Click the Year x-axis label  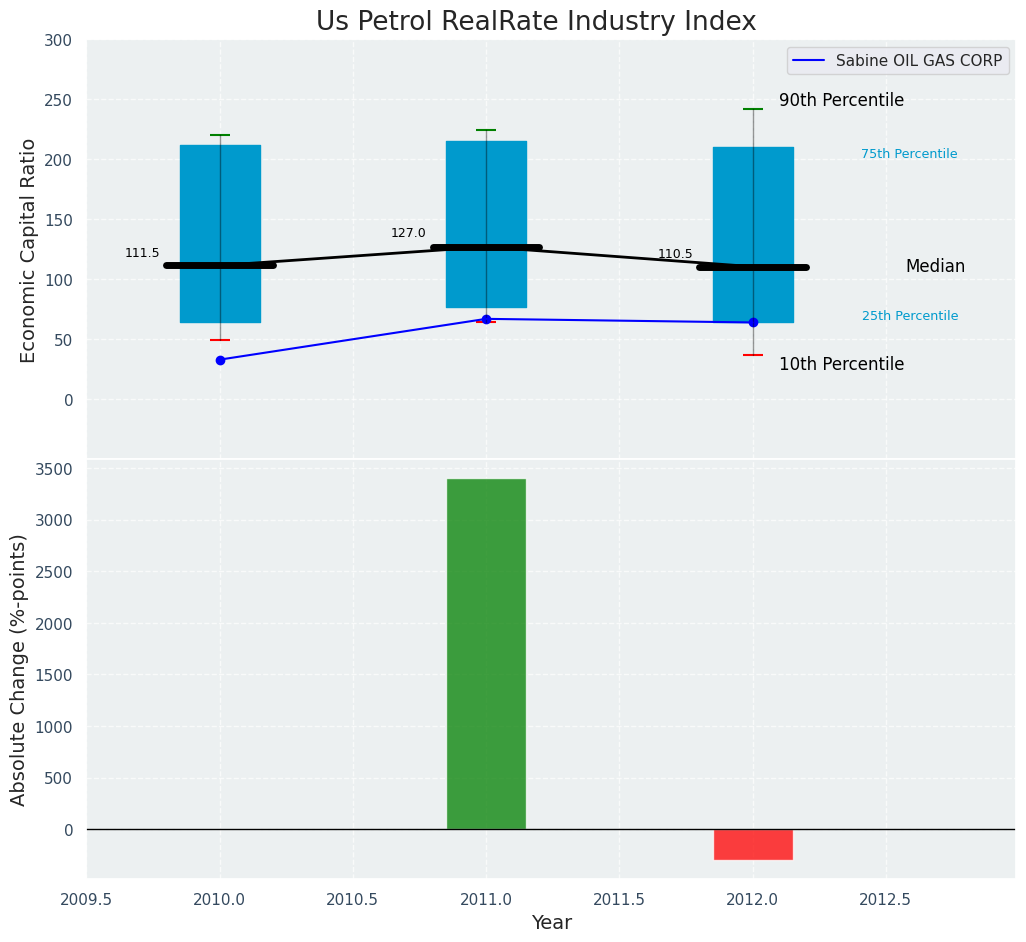[551, 923]
